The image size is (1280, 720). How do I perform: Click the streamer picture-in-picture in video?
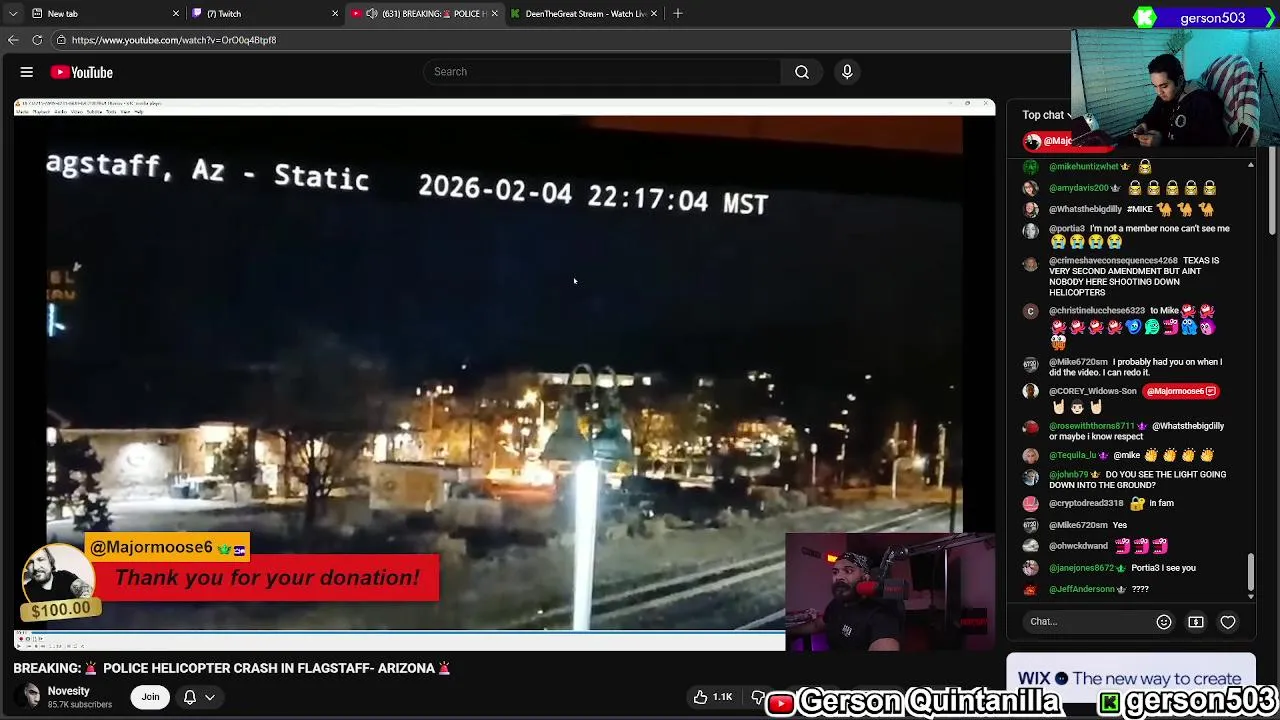coord(890,592)
